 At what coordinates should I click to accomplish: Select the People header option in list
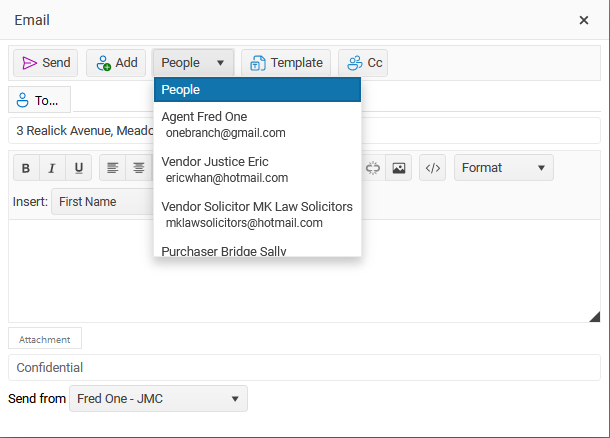click(257, 89)
